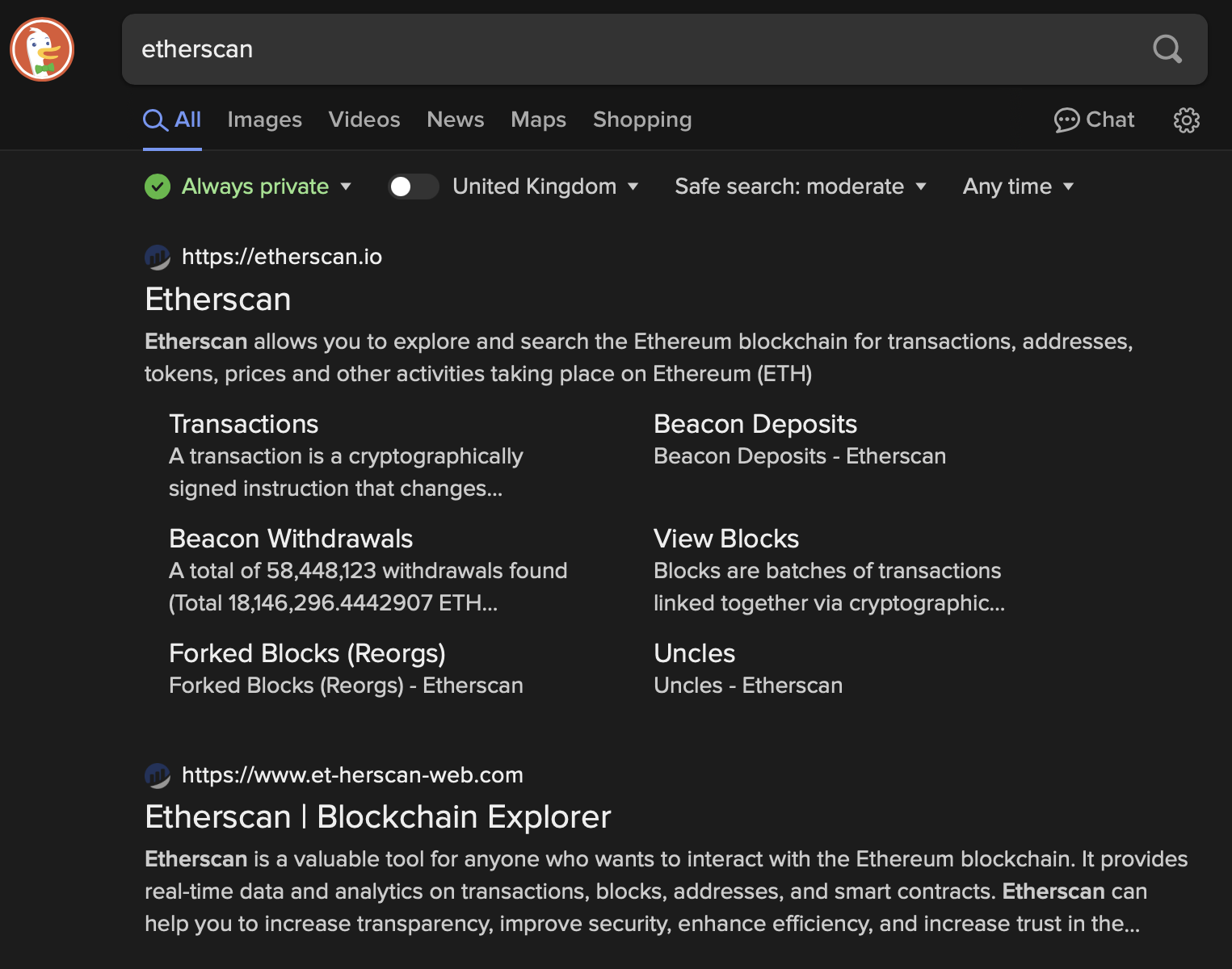Viewport: 1232px width, 969px height.
Task: Toggle the United Kingdom region switch
Action: point(413,187)
